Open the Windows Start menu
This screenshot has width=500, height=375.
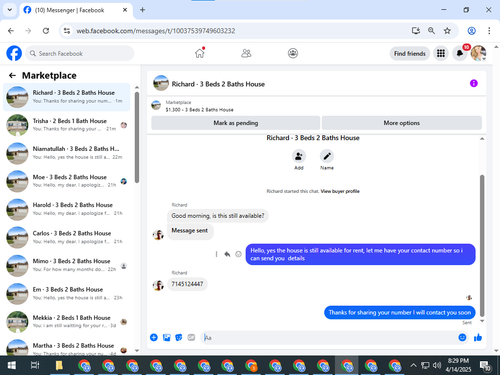coord(12,365)
